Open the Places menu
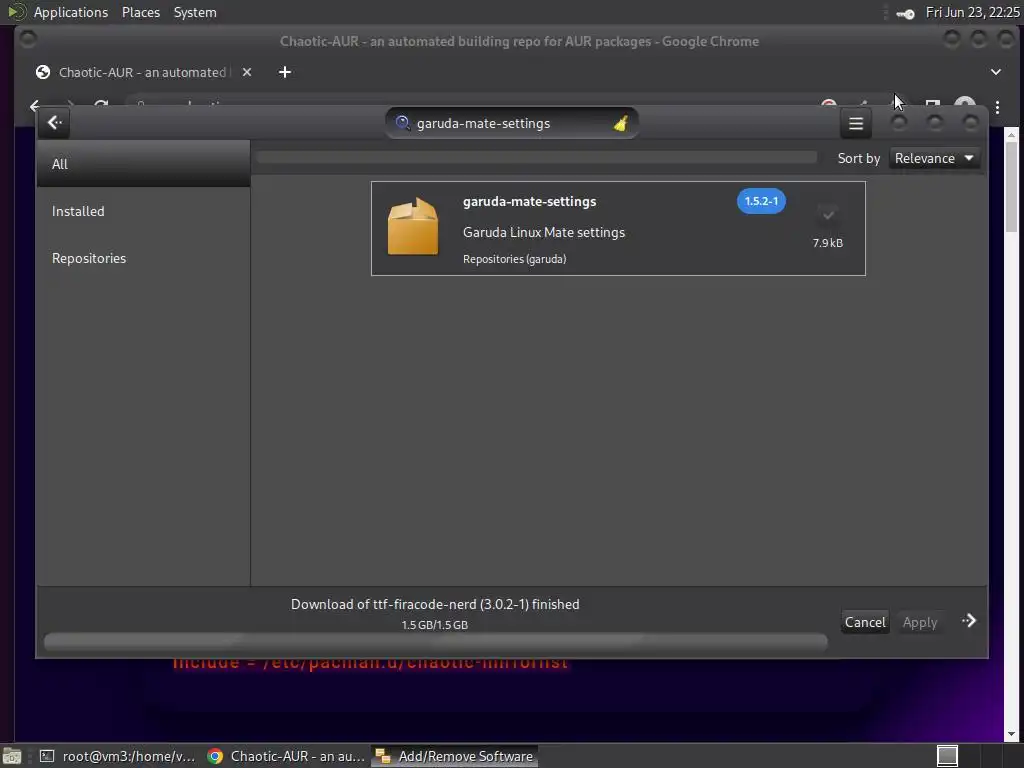 click(x=140, y=12)
